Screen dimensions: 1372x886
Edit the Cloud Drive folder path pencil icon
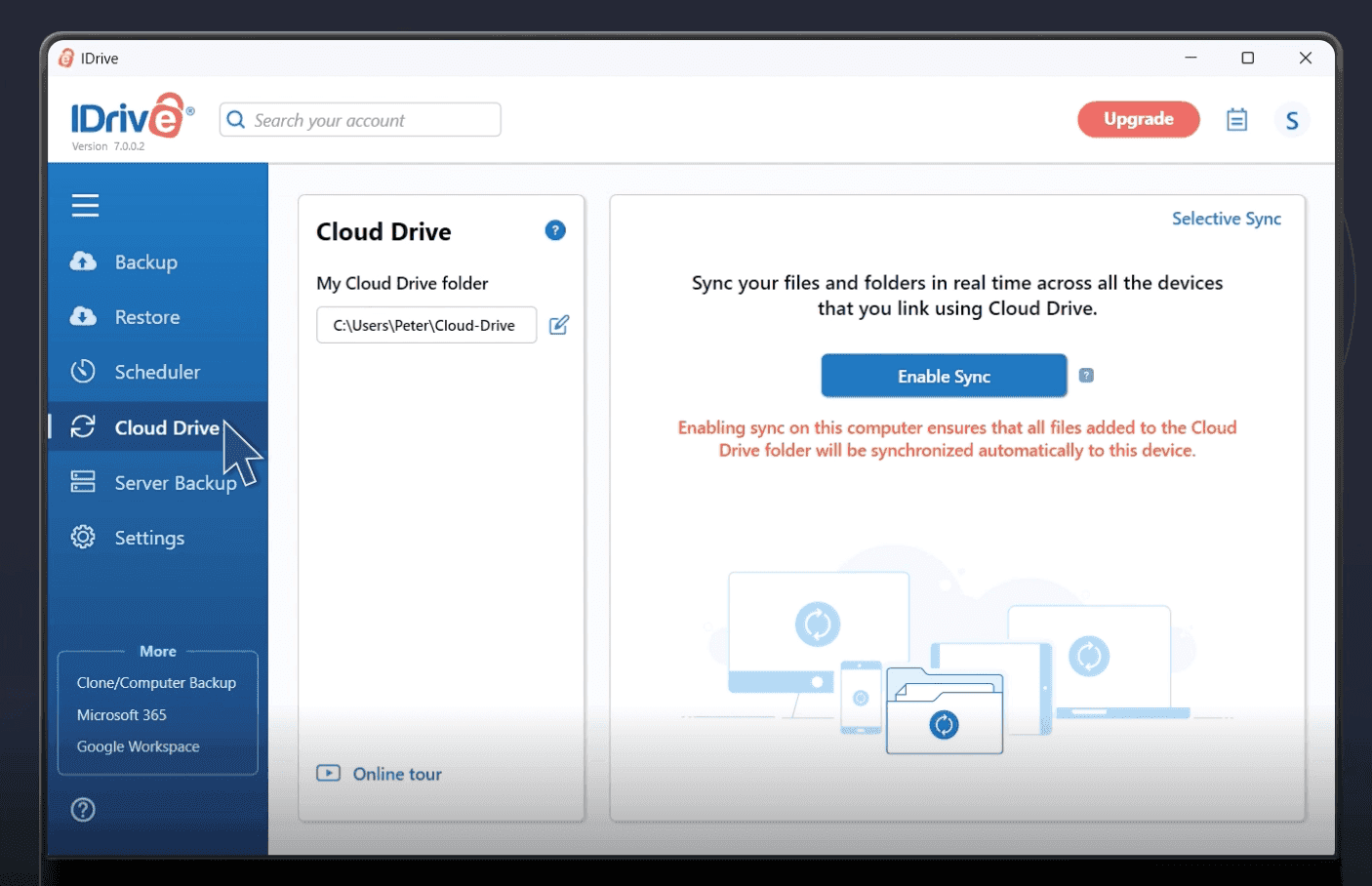pos(559,324)
